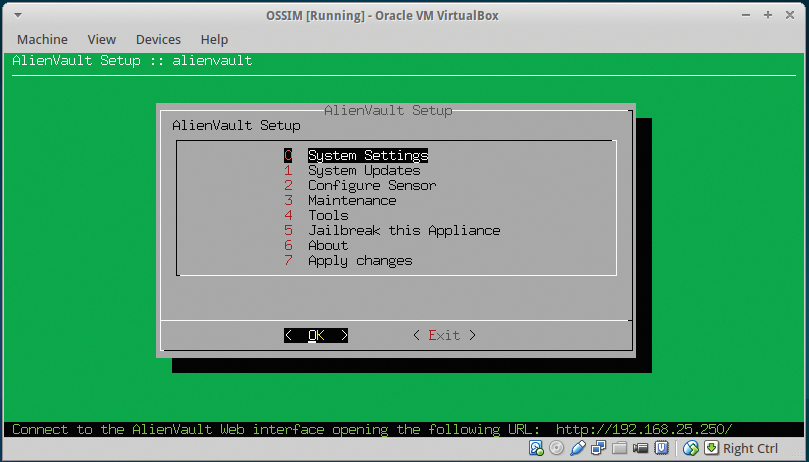Click the shared folders status icon
Screen dimensions: 809x462
[619, 448]
